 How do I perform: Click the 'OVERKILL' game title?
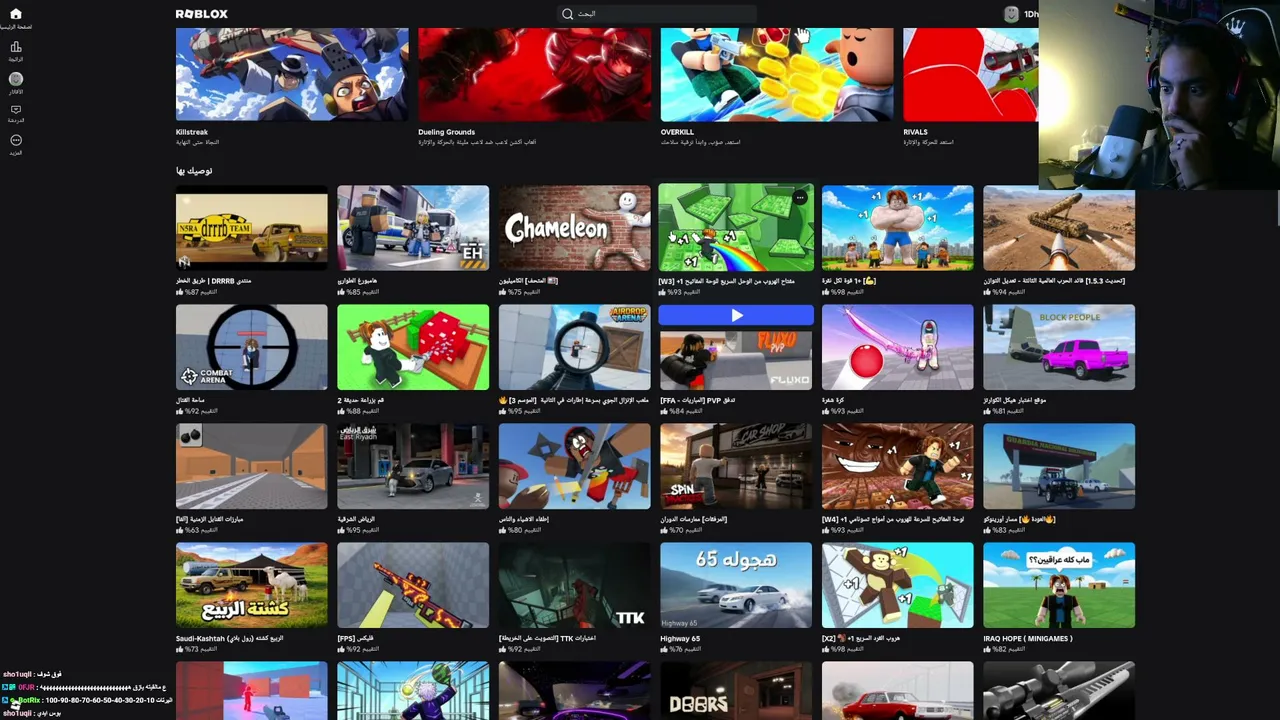[677, 132]
